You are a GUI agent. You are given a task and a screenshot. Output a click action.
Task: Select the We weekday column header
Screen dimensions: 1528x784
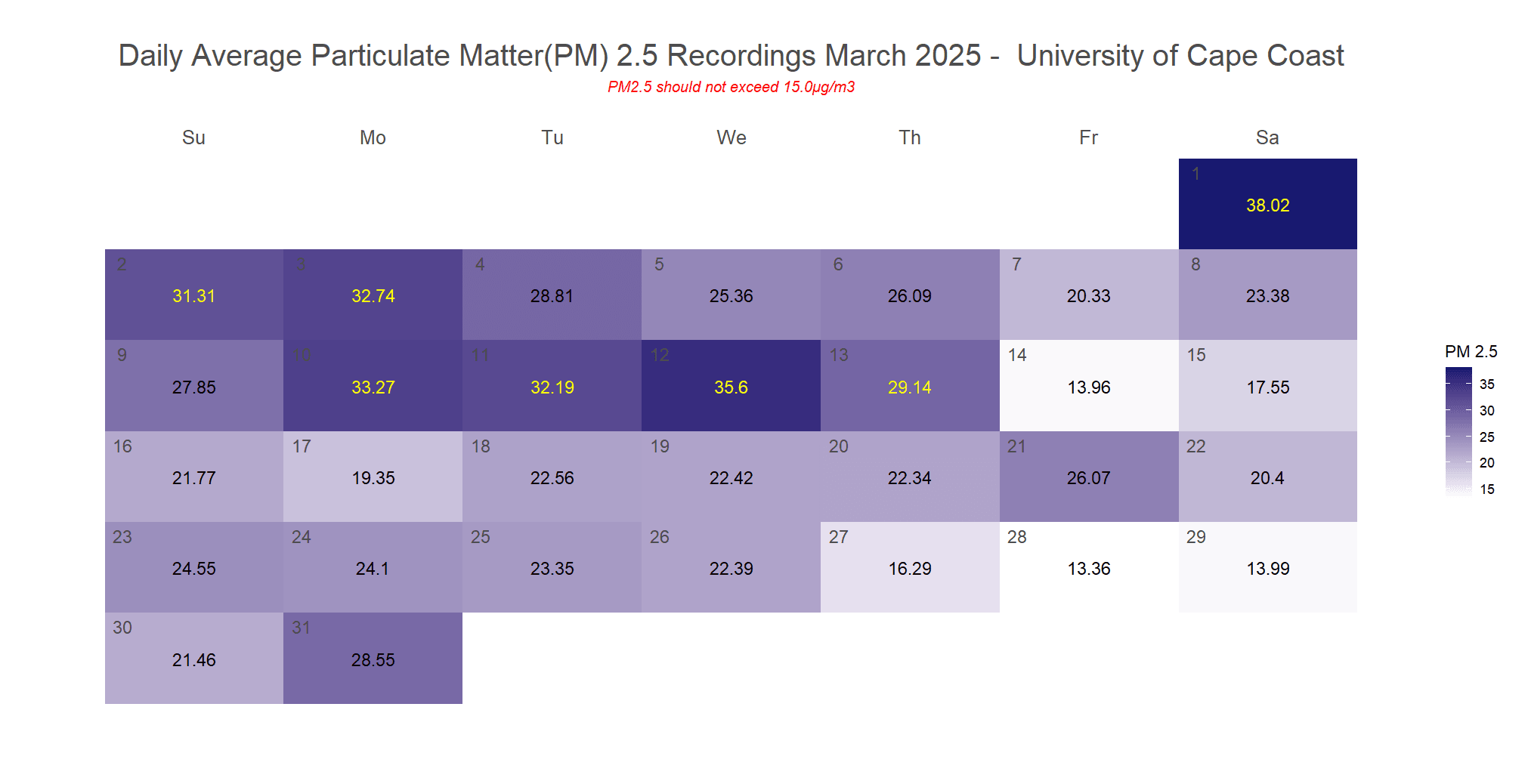point(731,137)
